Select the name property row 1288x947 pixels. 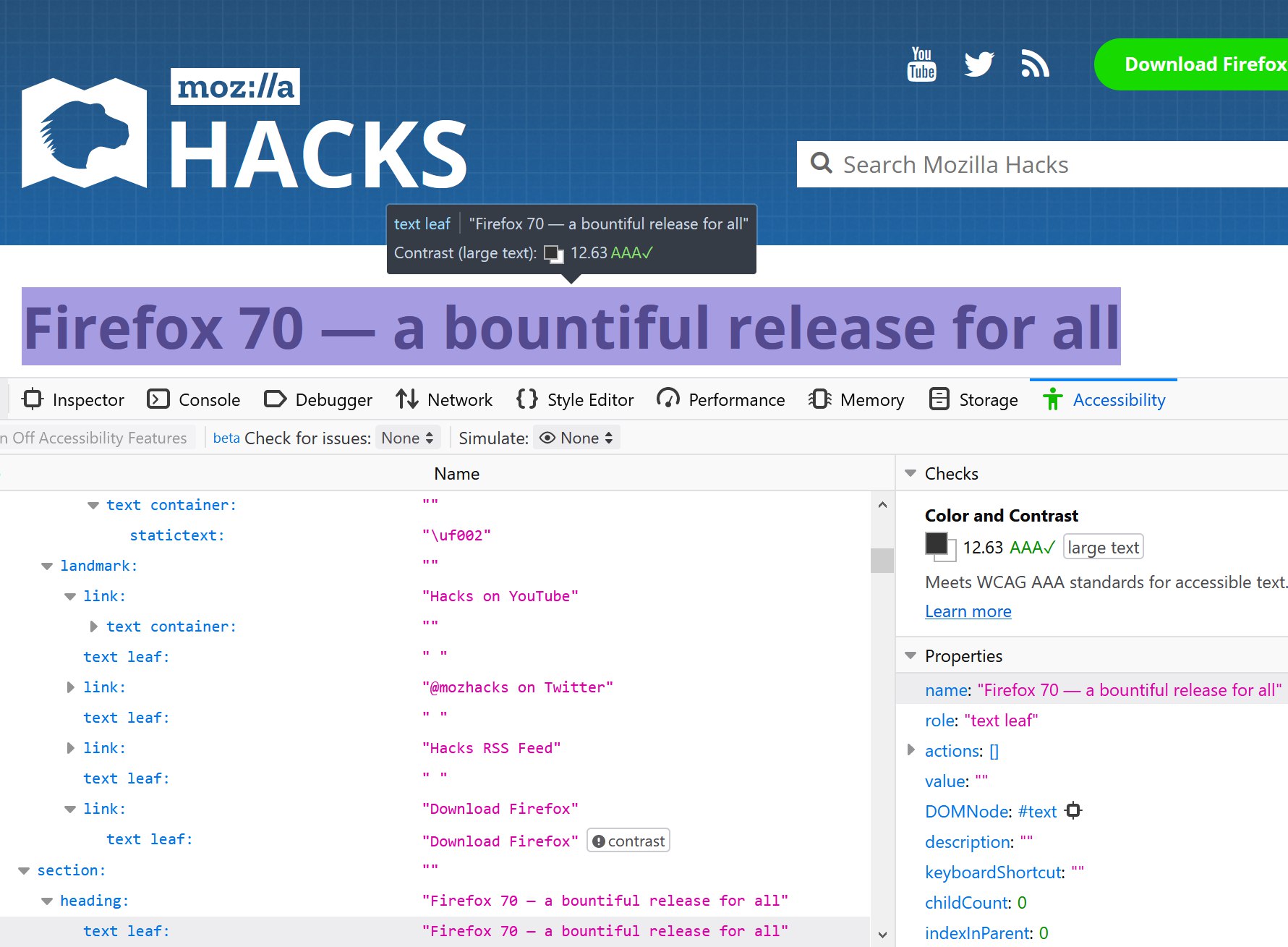click(1092, 689)
